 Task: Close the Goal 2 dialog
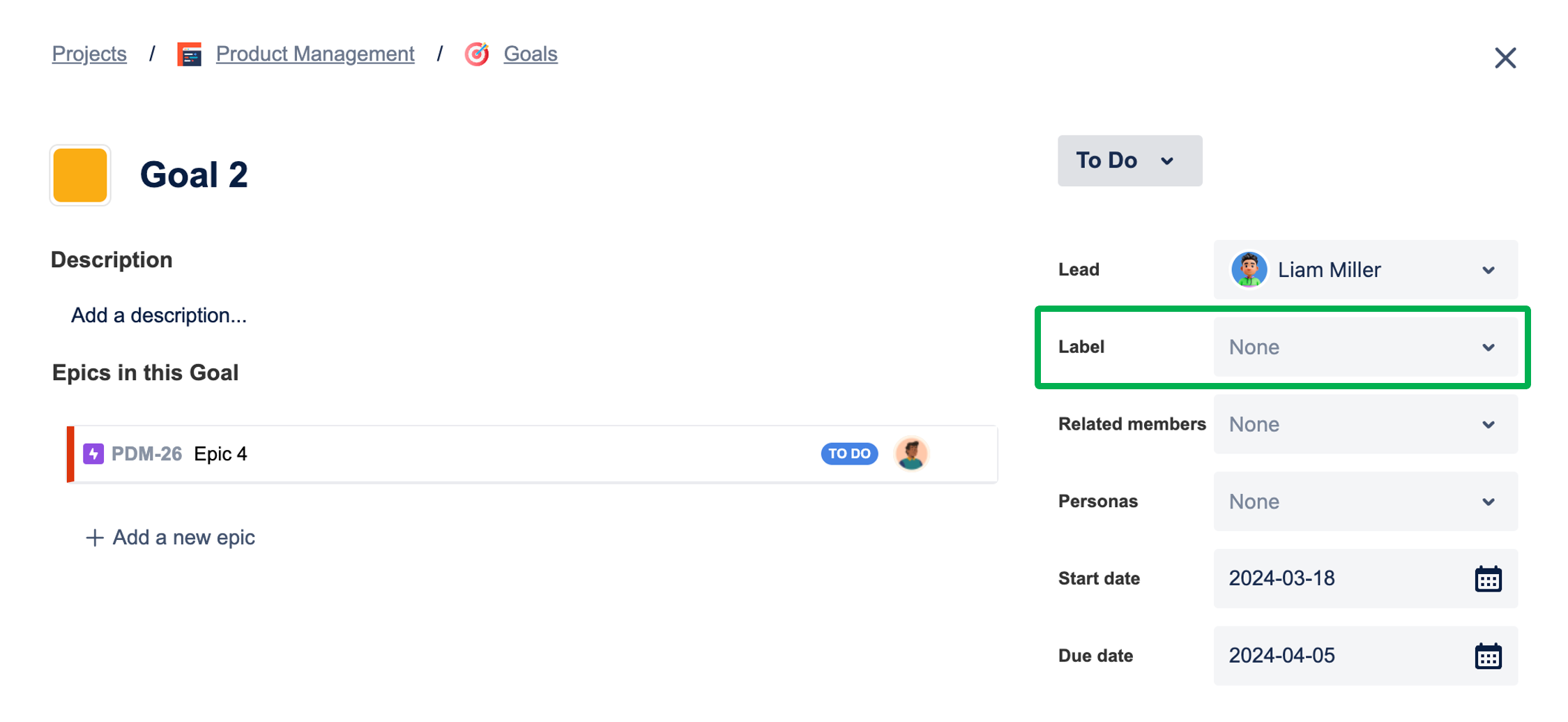coord(1505,58)
